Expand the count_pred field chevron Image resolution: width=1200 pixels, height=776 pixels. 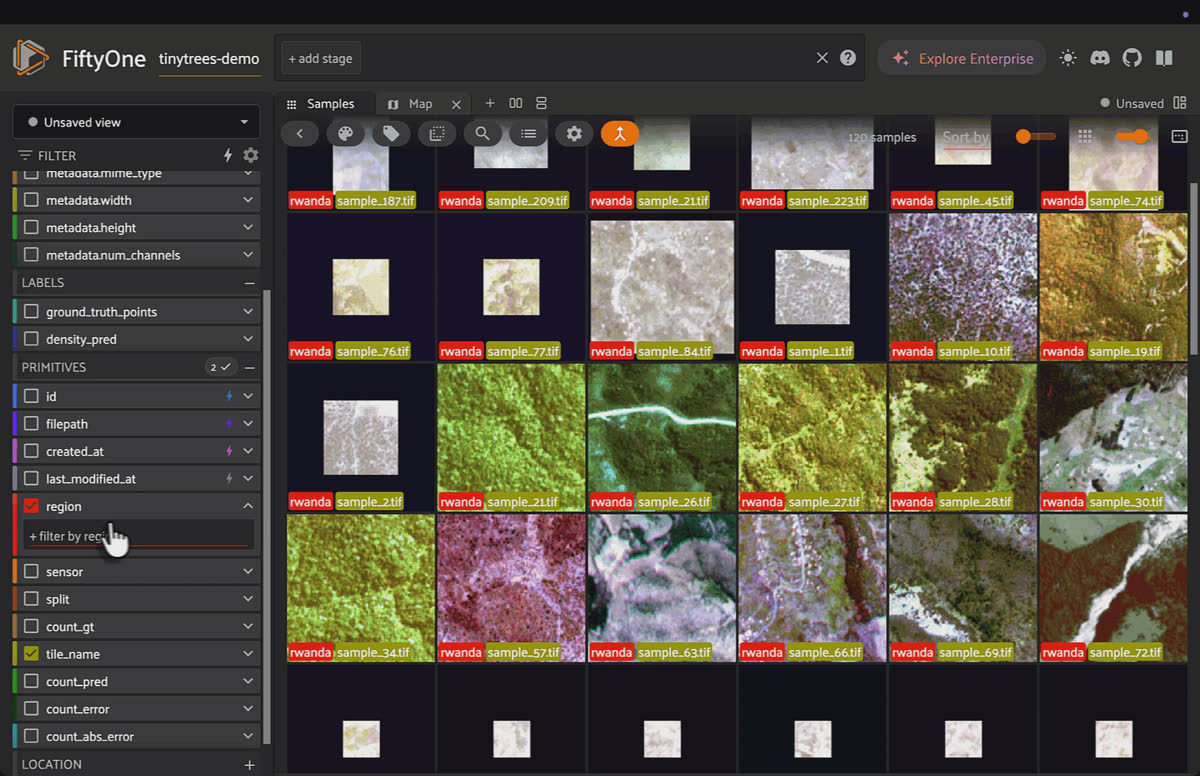248,682
